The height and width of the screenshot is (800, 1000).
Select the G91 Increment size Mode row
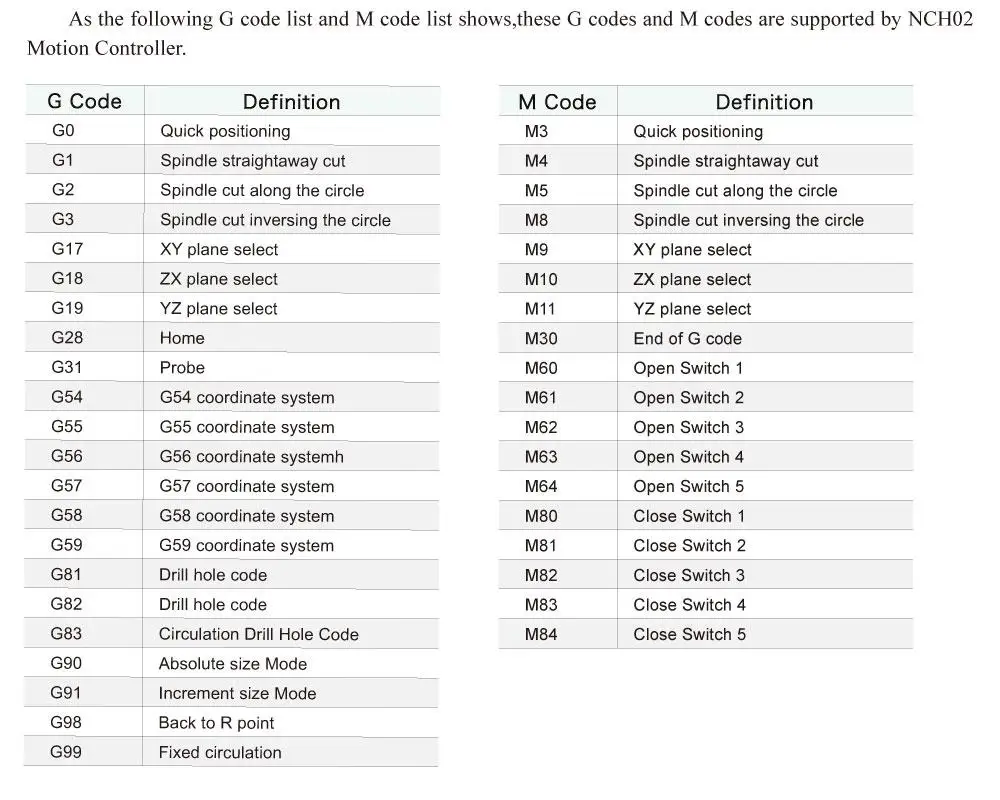coord(232,693)
